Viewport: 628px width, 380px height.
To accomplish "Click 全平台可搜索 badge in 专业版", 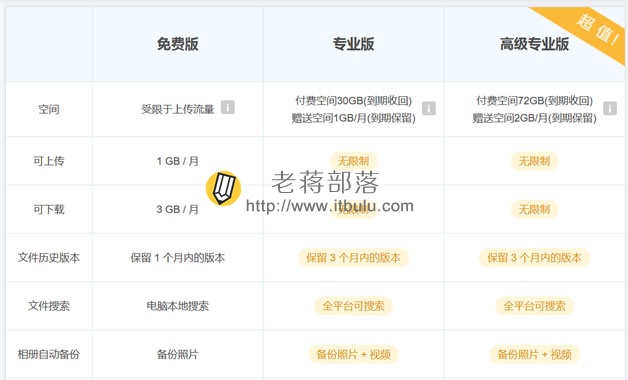I will pos(353,306).
